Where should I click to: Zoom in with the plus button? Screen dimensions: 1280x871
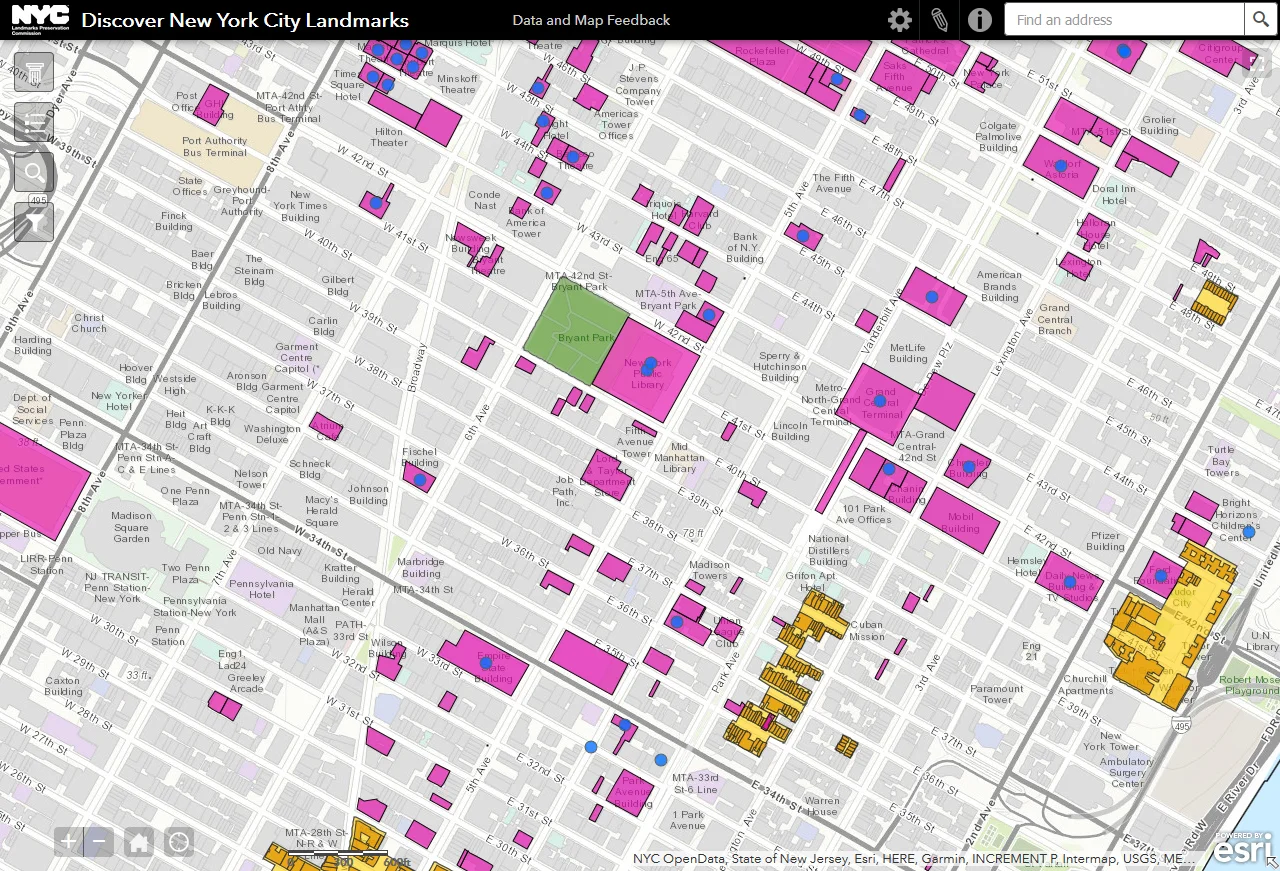click(x=68, y=842)
